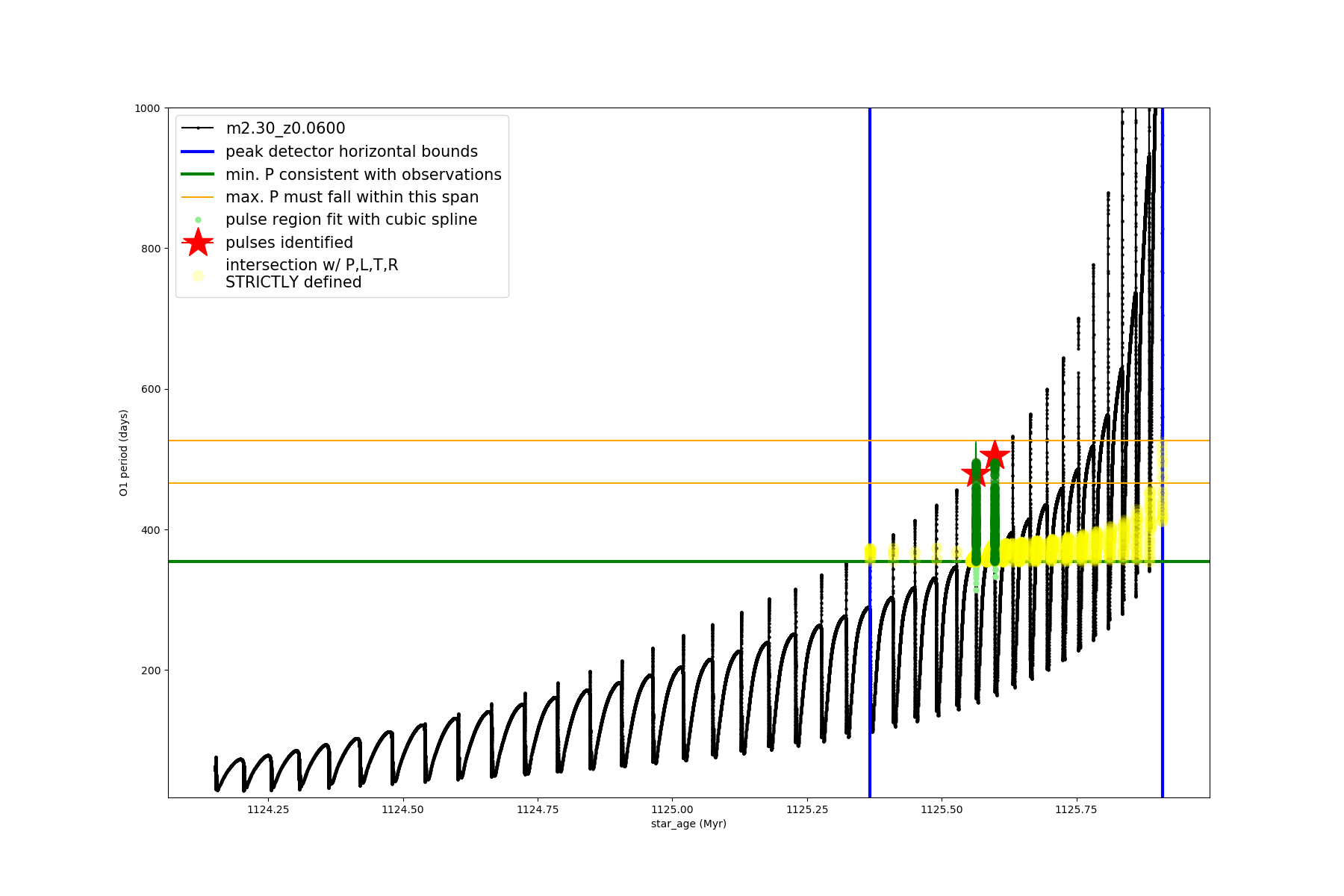This screenshot has height=896, width=1344.
Task: Click the blue line swatch in the legend
Action: (x=198, y=152)
